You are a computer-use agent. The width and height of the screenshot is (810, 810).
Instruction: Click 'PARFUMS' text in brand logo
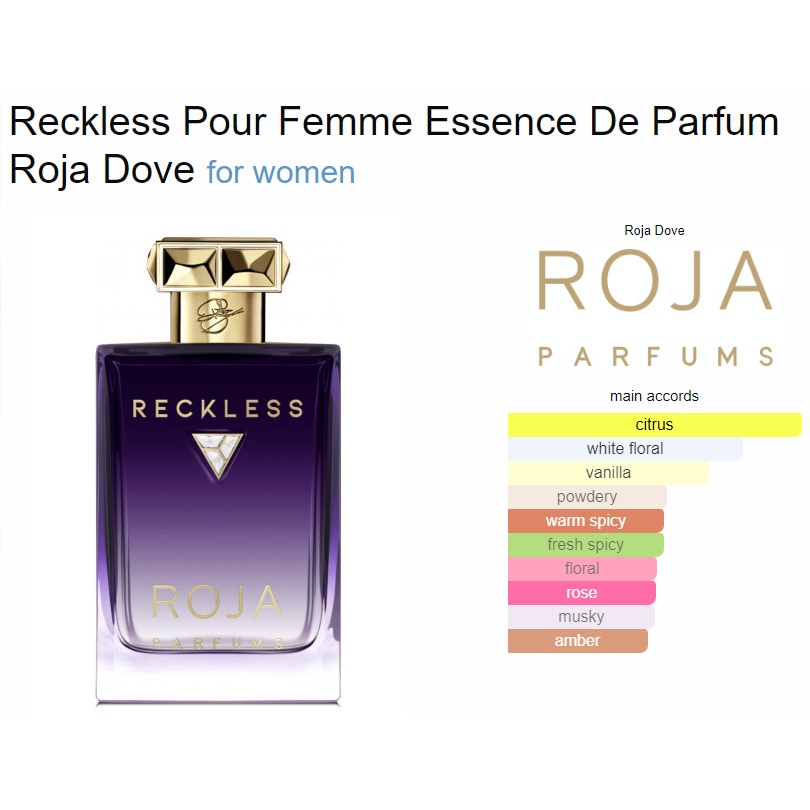(x=655, y=356)
